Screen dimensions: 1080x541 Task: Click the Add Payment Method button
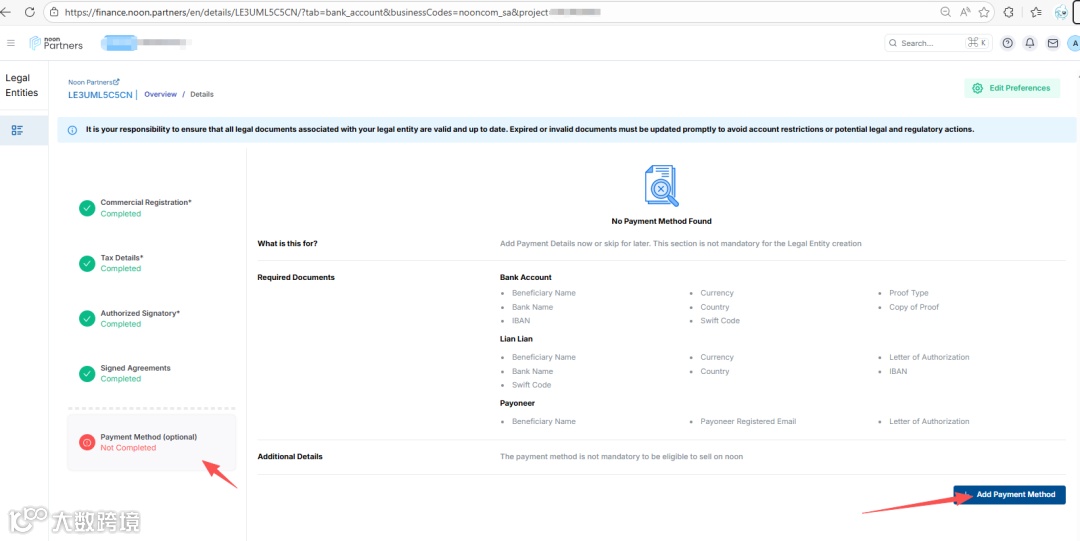[x=1009, y=495]
